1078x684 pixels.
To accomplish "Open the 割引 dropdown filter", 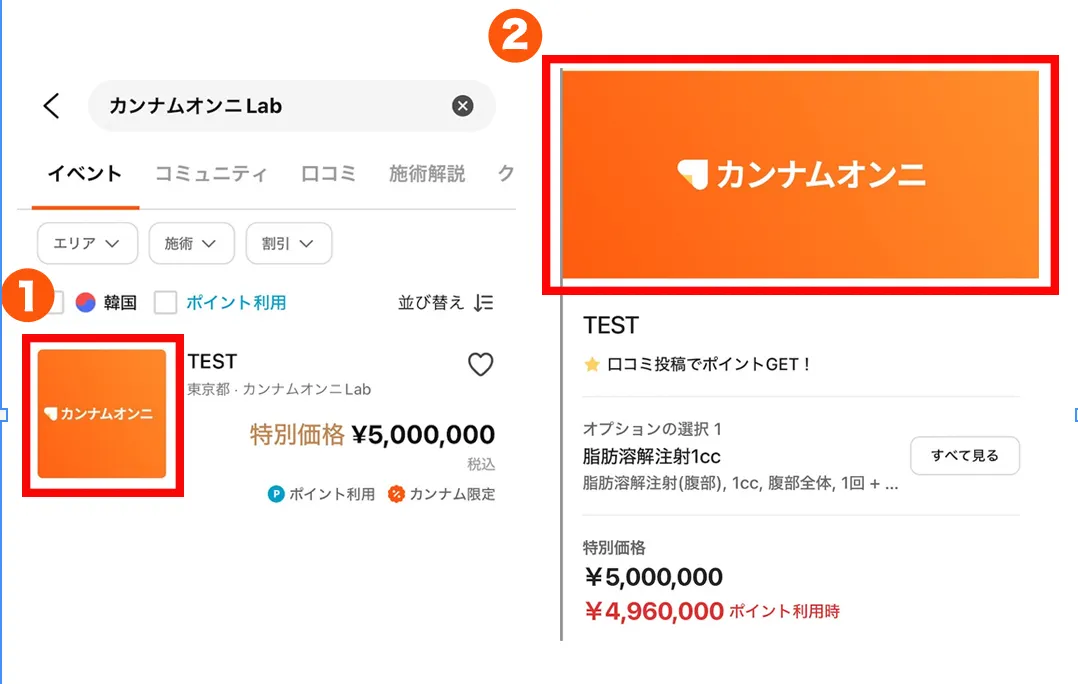I will 289,243.
